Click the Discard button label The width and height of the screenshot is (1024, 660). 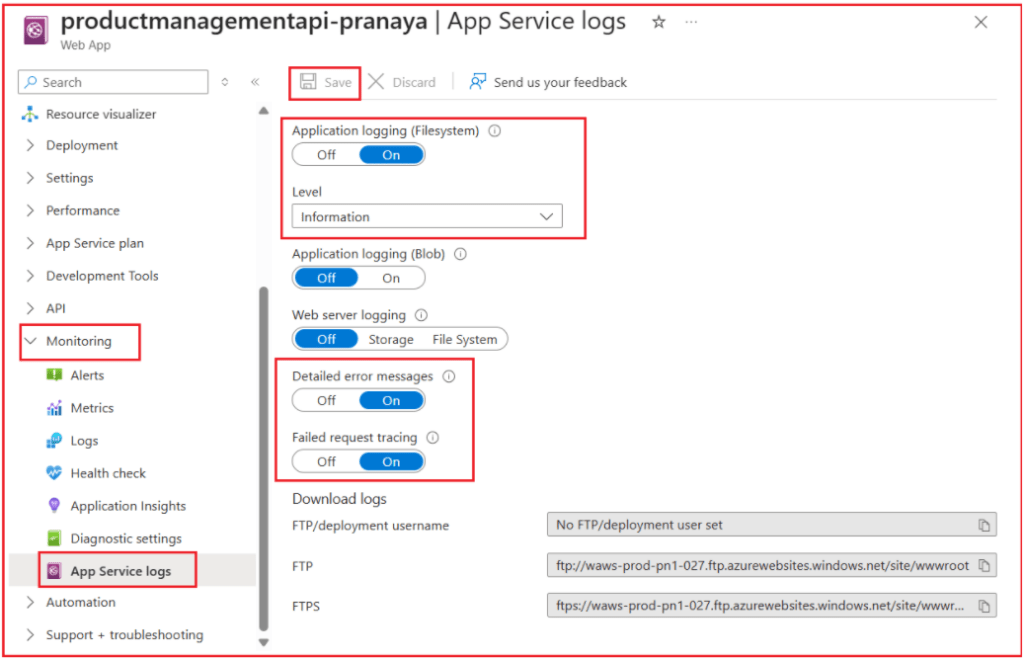414,82
